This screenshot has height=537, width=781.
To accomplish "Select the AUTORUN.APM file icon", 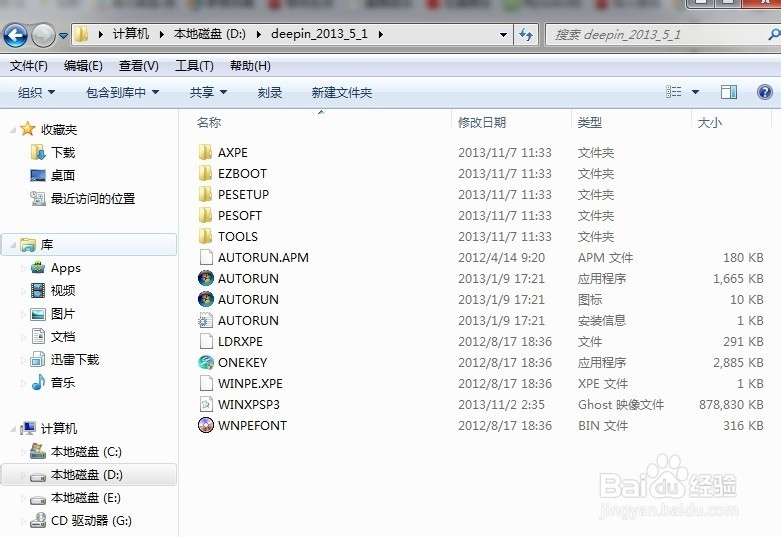I will (x=206, y=257).
